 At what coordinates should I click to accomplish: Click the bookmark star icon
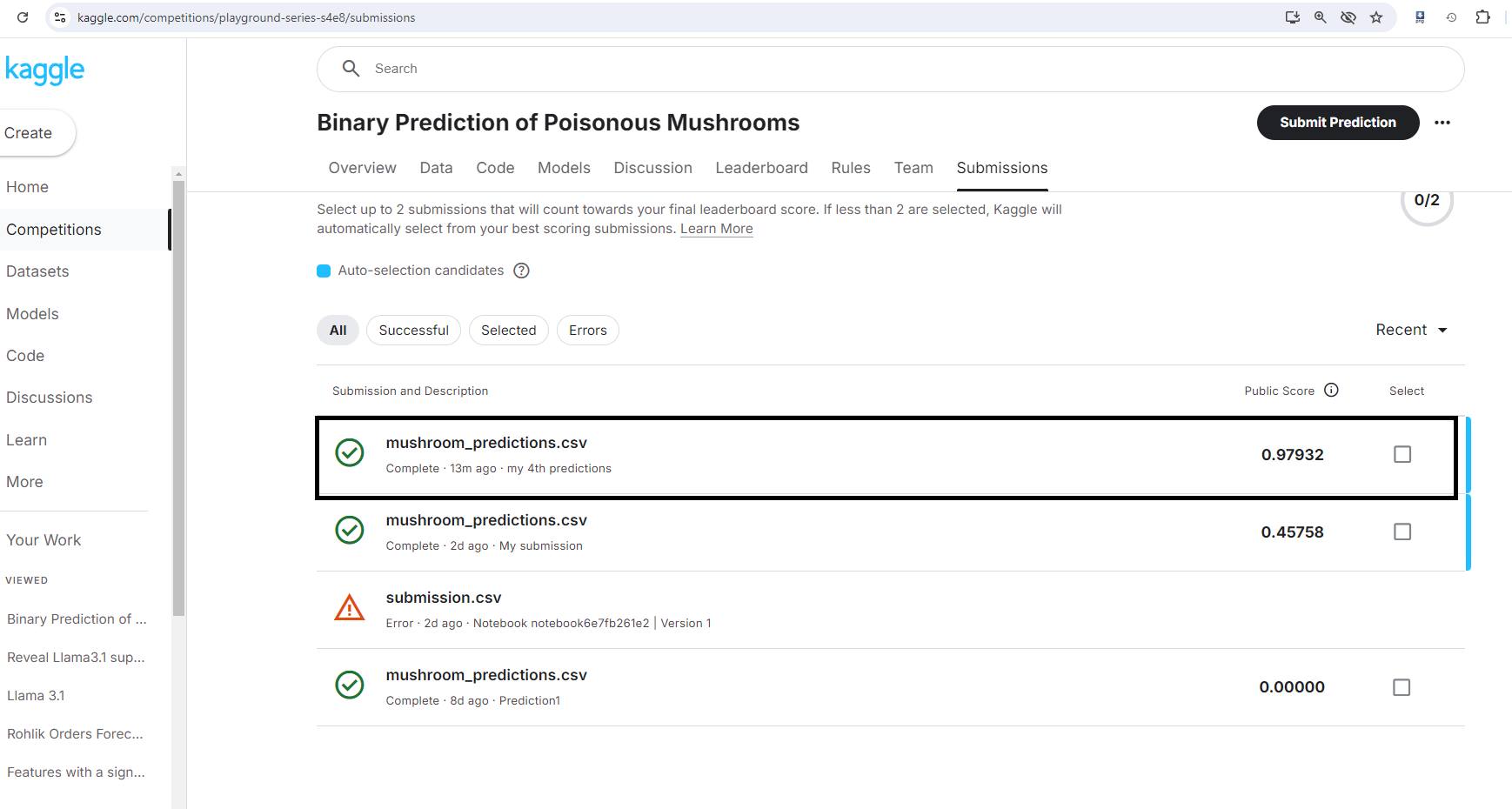[x=1376, y=17]
